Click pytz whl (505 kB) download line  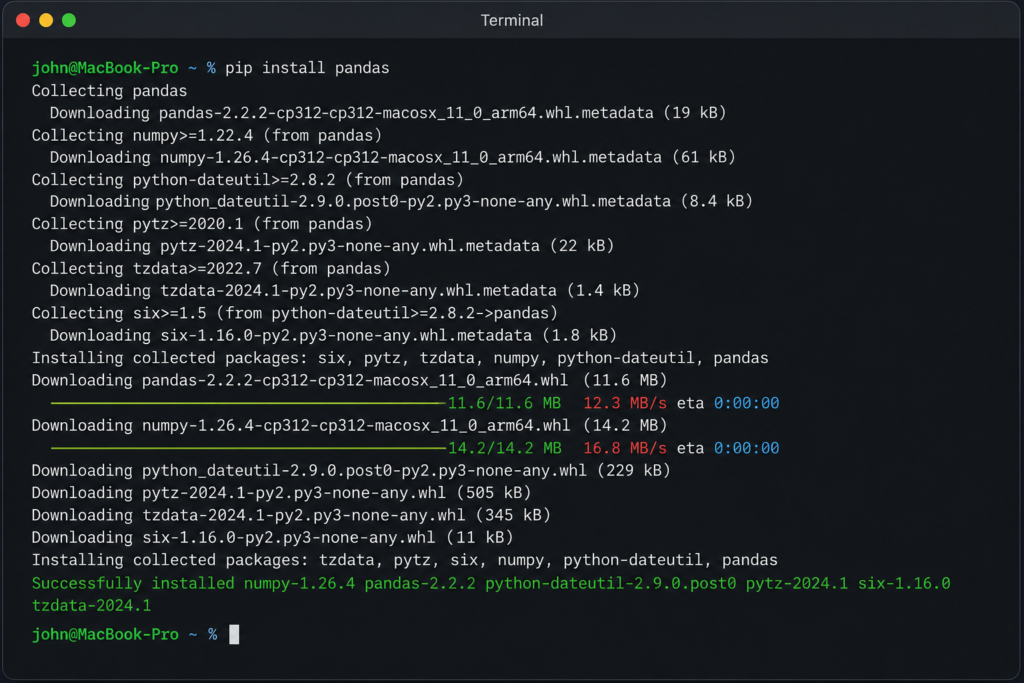click(x=281, y=493)
